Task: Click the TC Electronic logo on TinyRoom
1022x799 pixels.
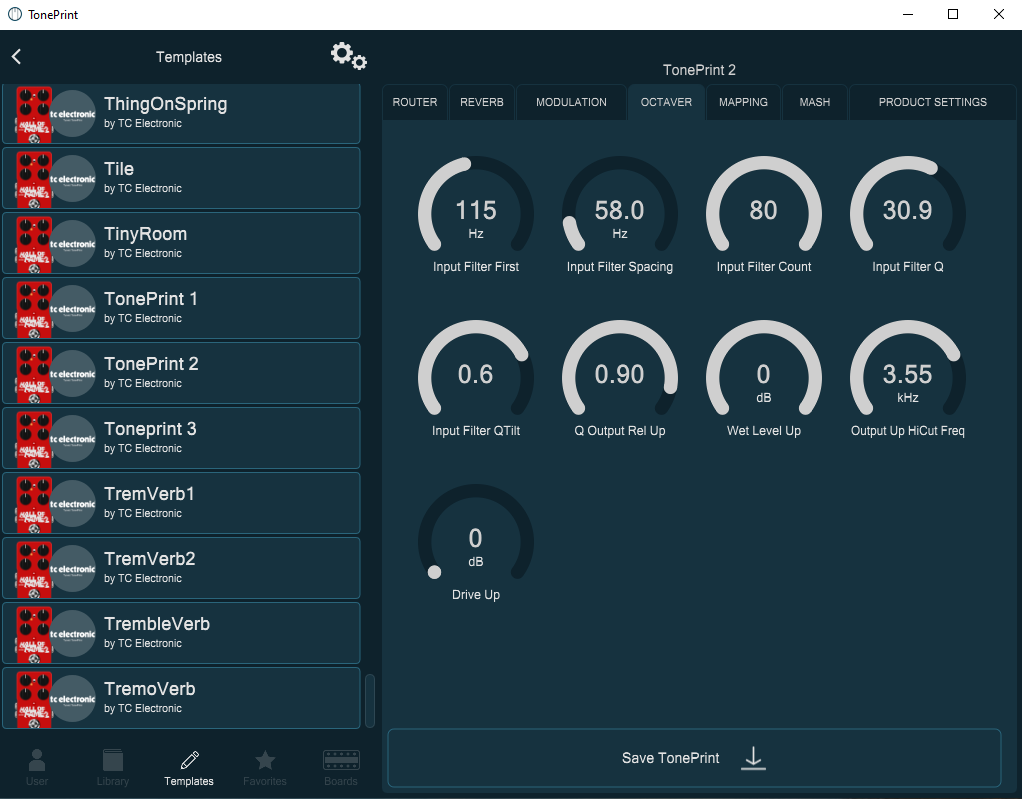Action: coord(73,244)
